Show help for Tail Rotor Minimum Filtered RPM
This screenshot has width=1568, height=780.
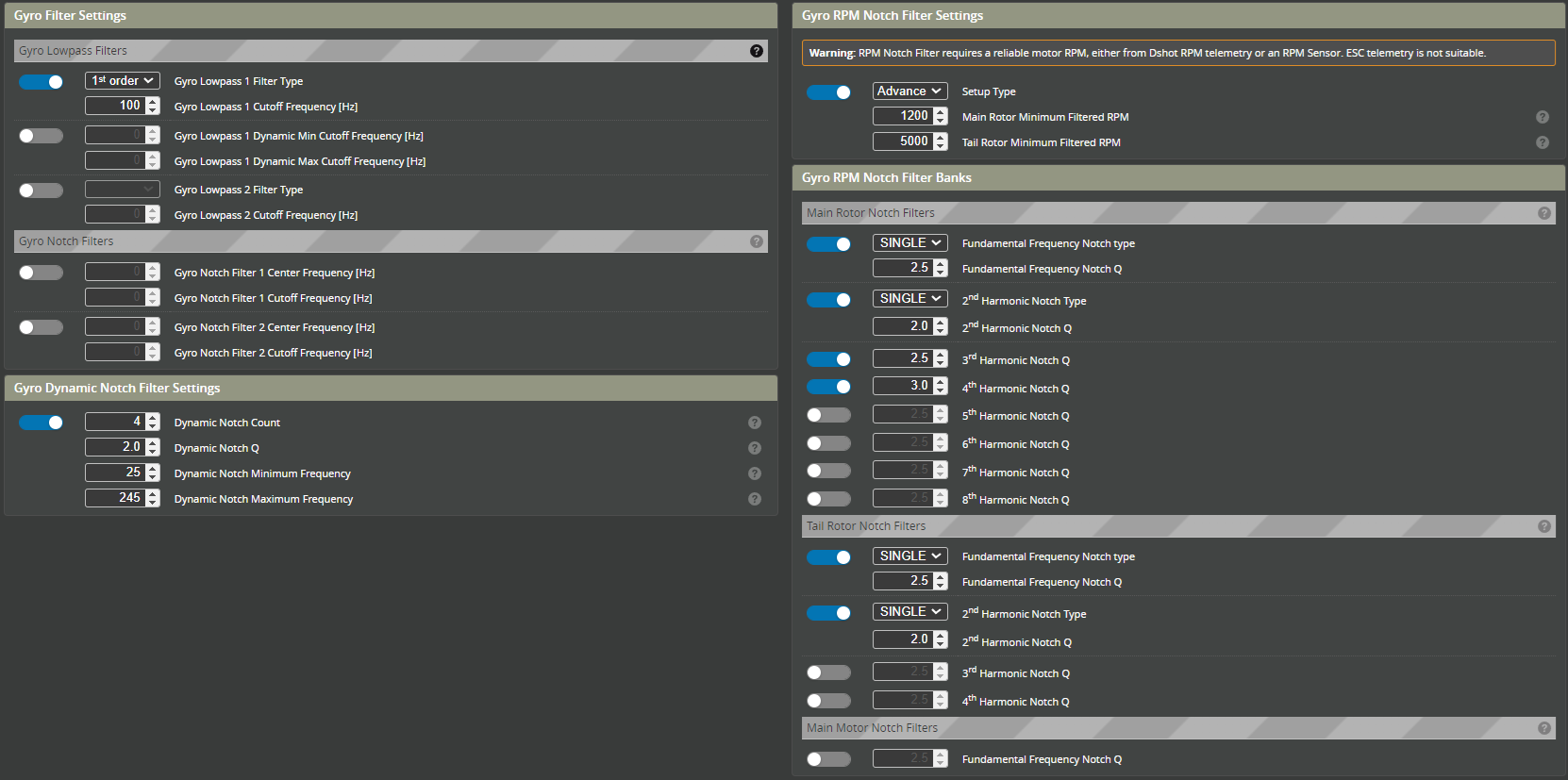pos(1542,142)
